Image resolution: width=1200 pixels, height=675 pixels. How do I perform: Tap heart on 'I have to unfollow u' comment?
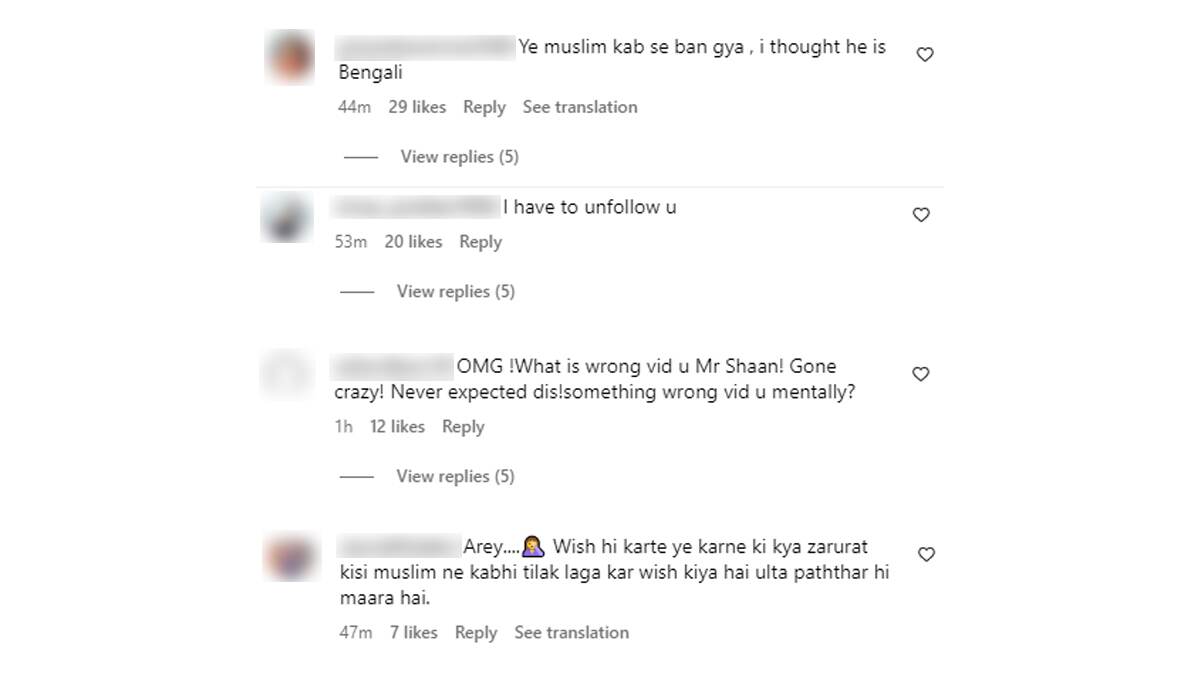tap(921, 214)
